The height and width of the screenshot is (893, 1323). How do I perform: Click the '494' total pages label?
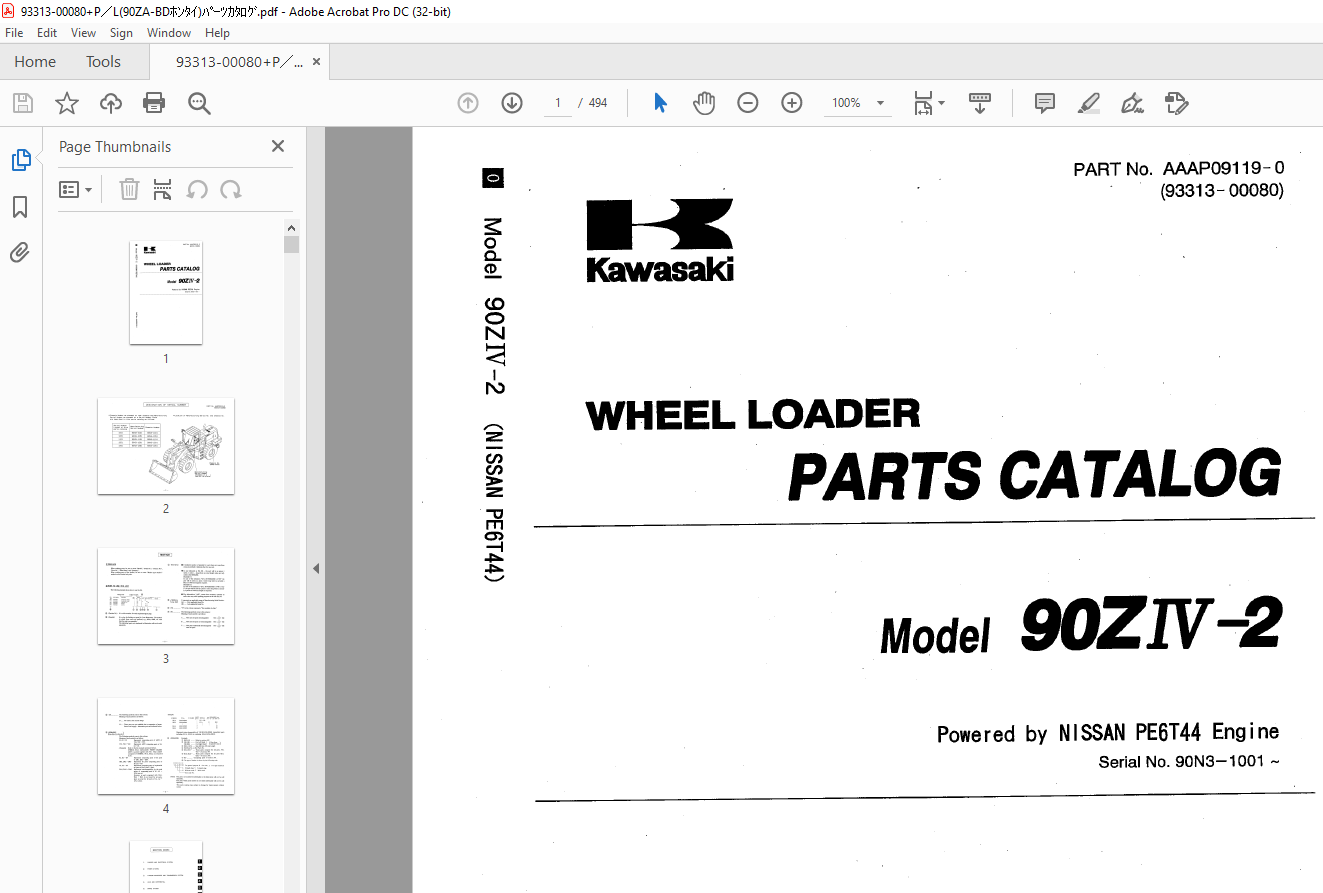pos(598,103)
